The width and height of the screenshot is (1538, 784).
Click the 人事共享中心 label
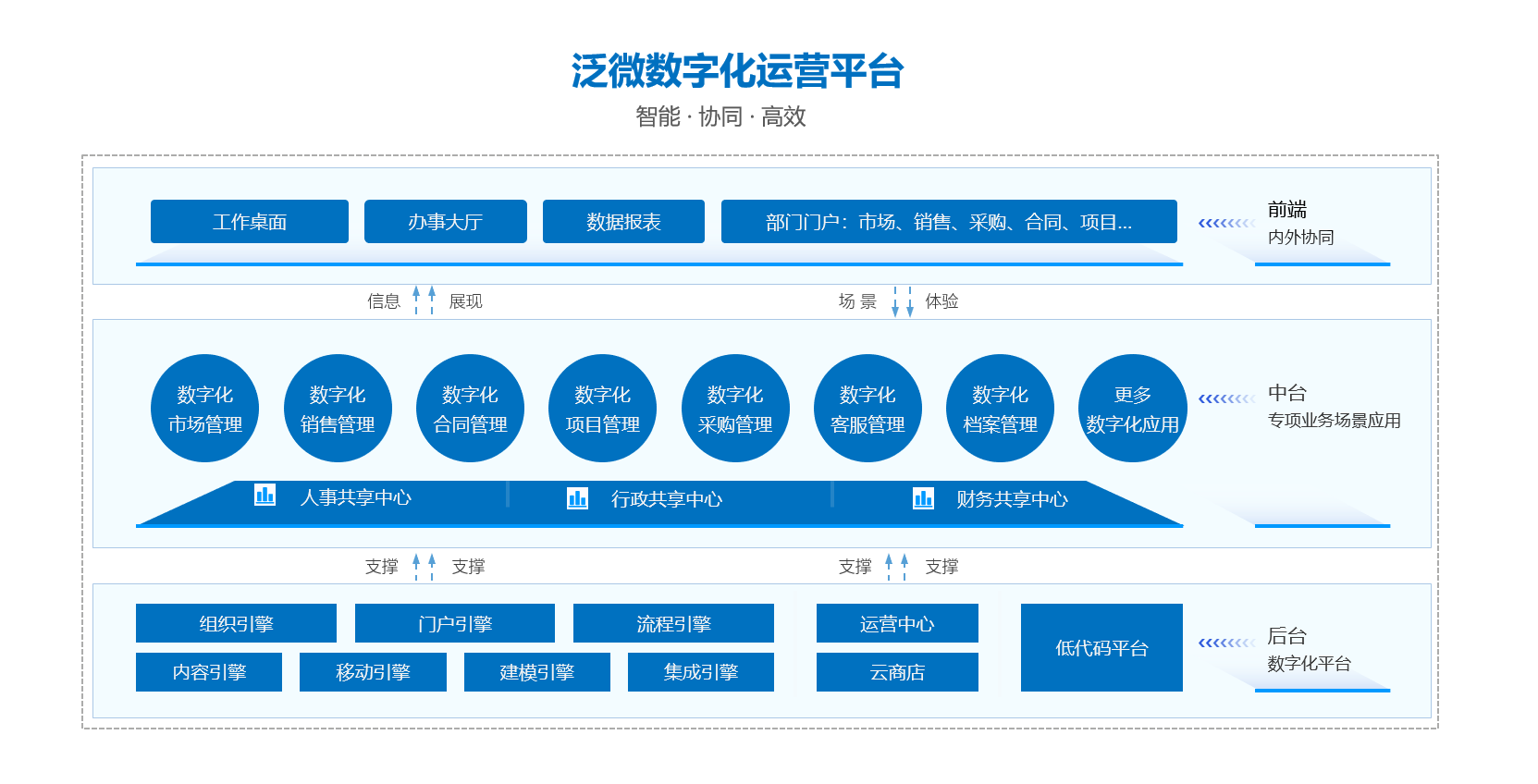pyautogui.click(x=356, y=497)
